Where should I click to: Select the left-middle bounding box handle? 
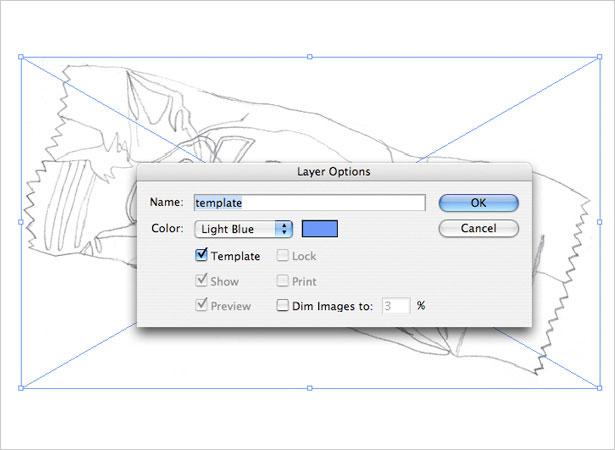coord(21,222)
